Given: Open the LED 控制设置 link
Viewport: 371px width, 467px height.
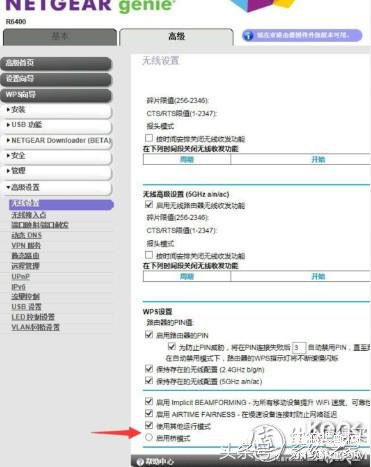Looking at the screenshot, I should [33, 317].
